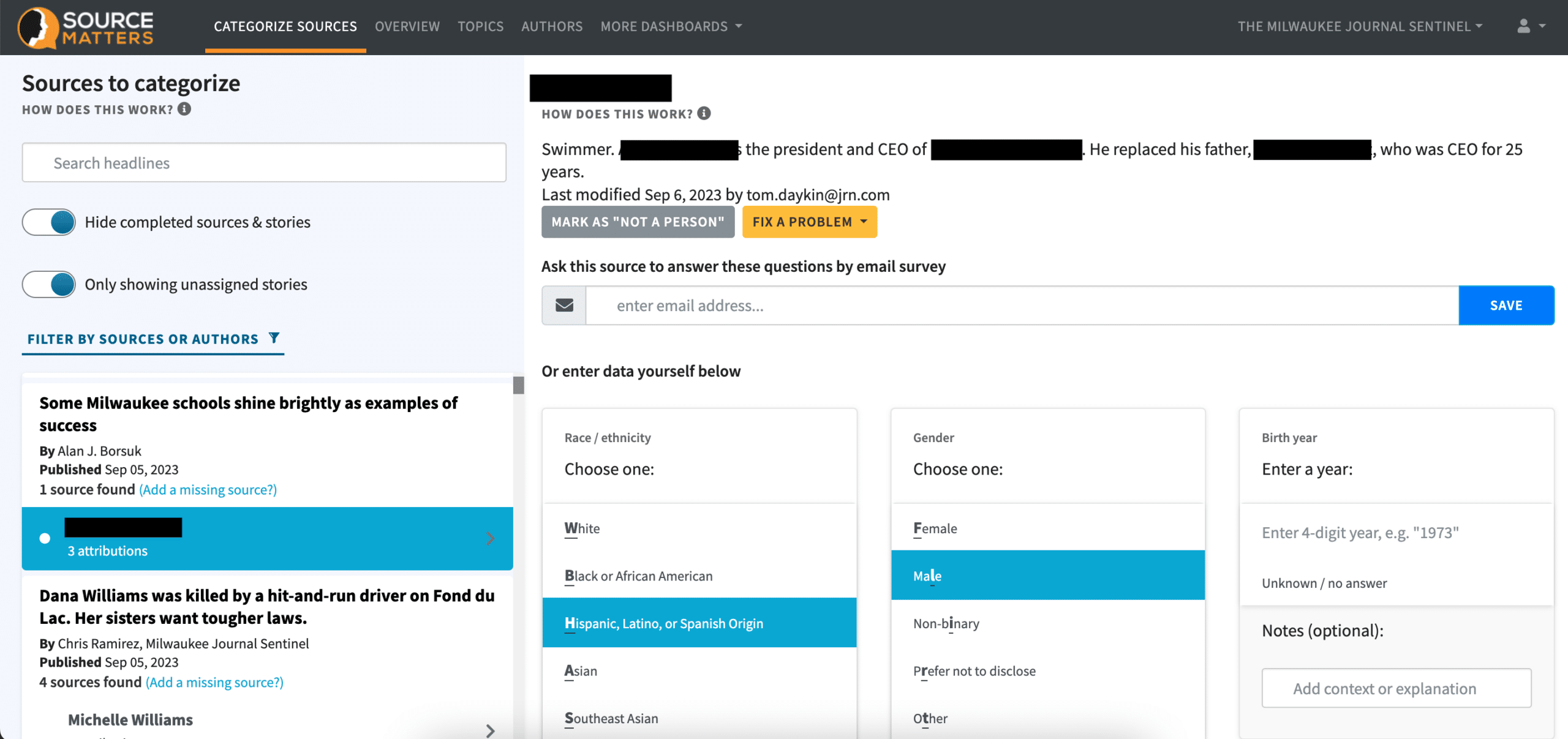
Task: Click Mark as "Not a Person" button
Action: point(638,222)
